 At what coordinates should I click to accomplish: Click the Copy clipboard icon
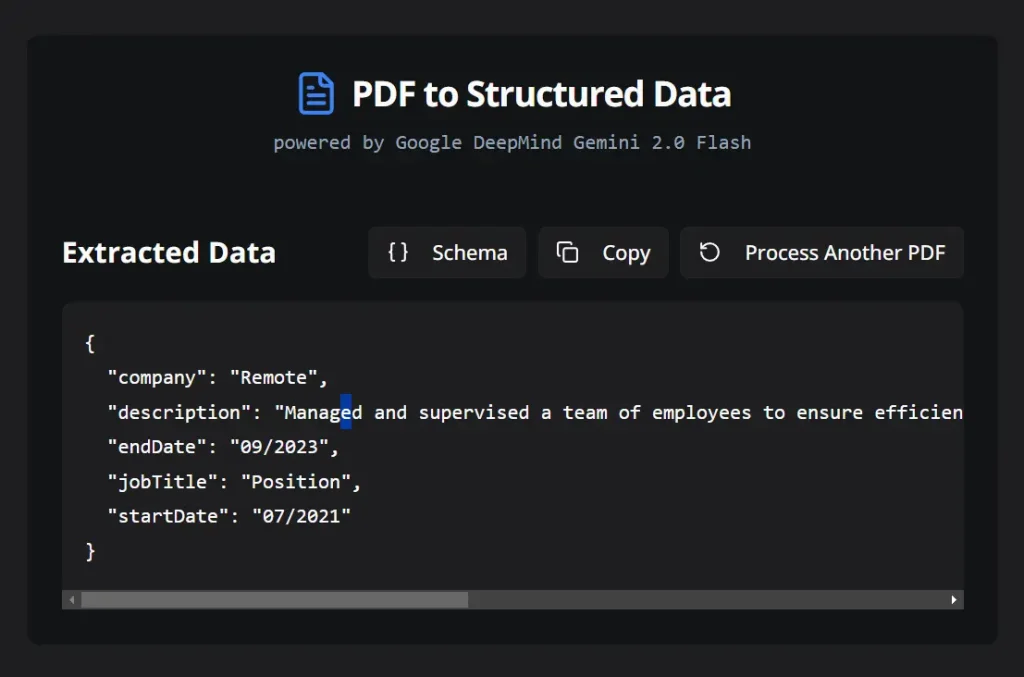[568, 252]
